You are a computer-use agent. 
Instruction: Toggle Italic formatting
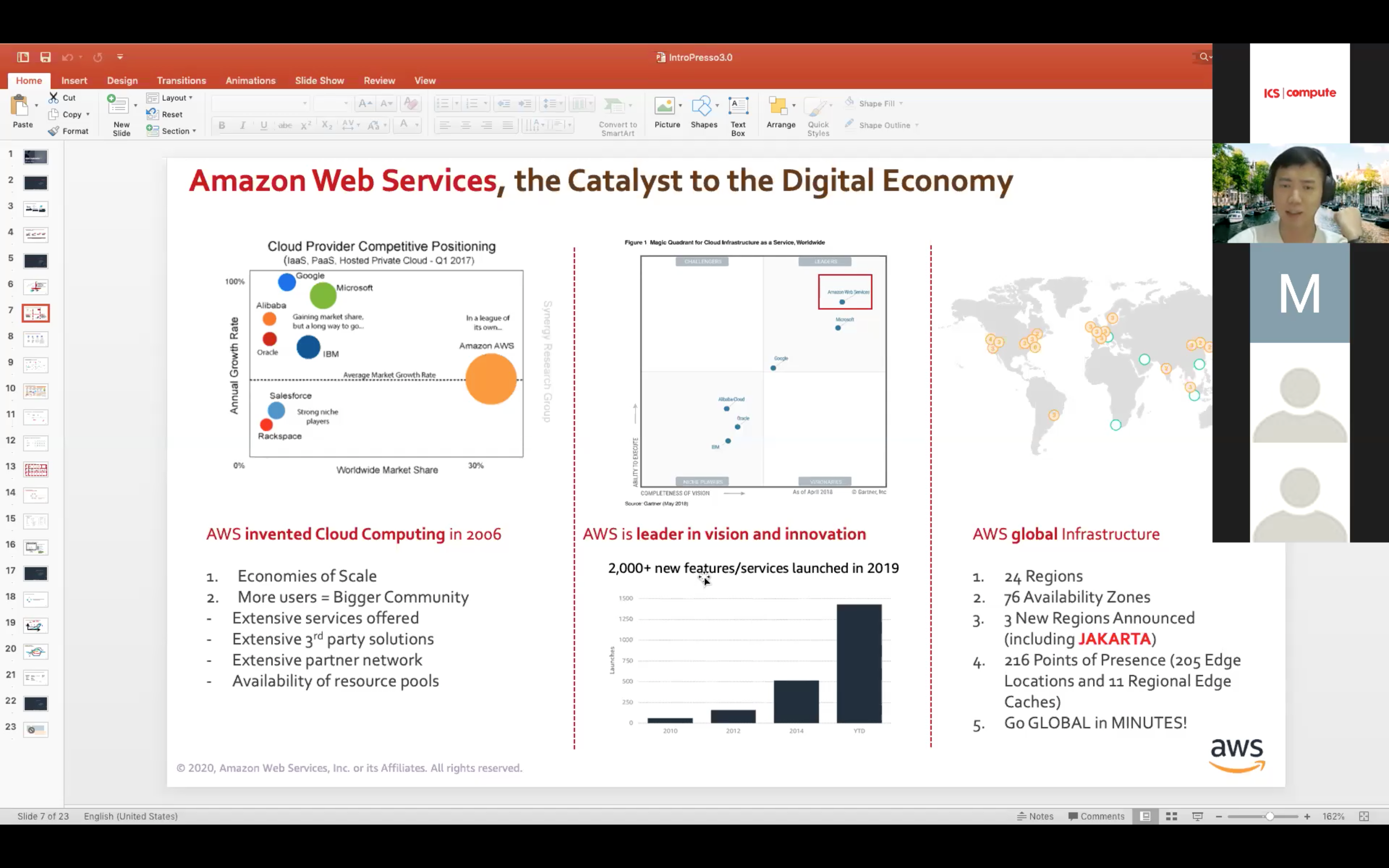242,125
